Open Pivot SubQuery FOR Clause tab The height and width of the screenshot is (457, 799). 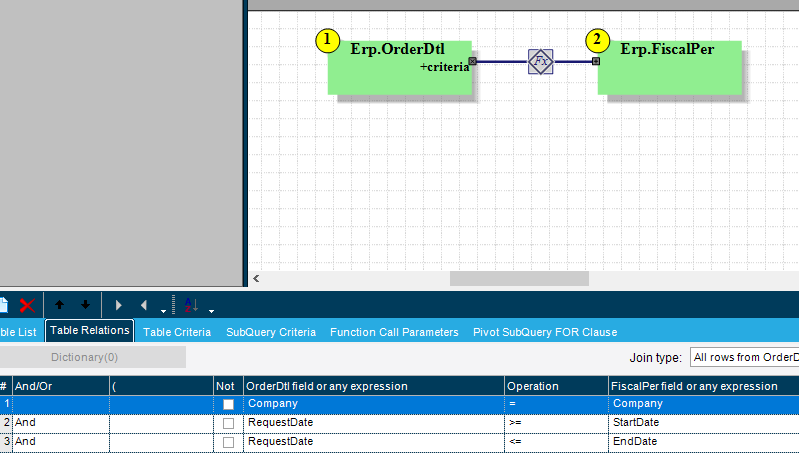click(x=545, y=332)
